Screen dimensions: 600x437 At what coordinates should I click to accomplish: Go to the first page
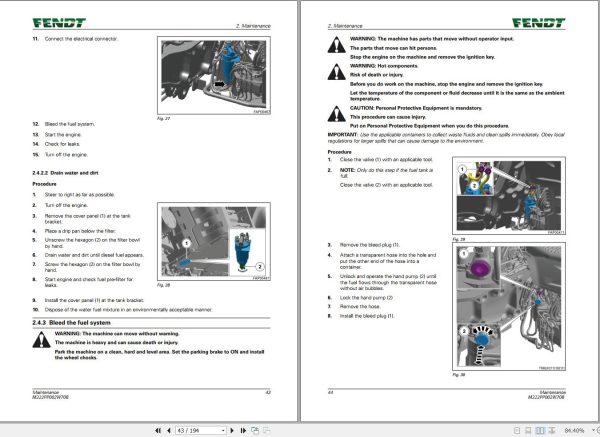coord(158,430)
